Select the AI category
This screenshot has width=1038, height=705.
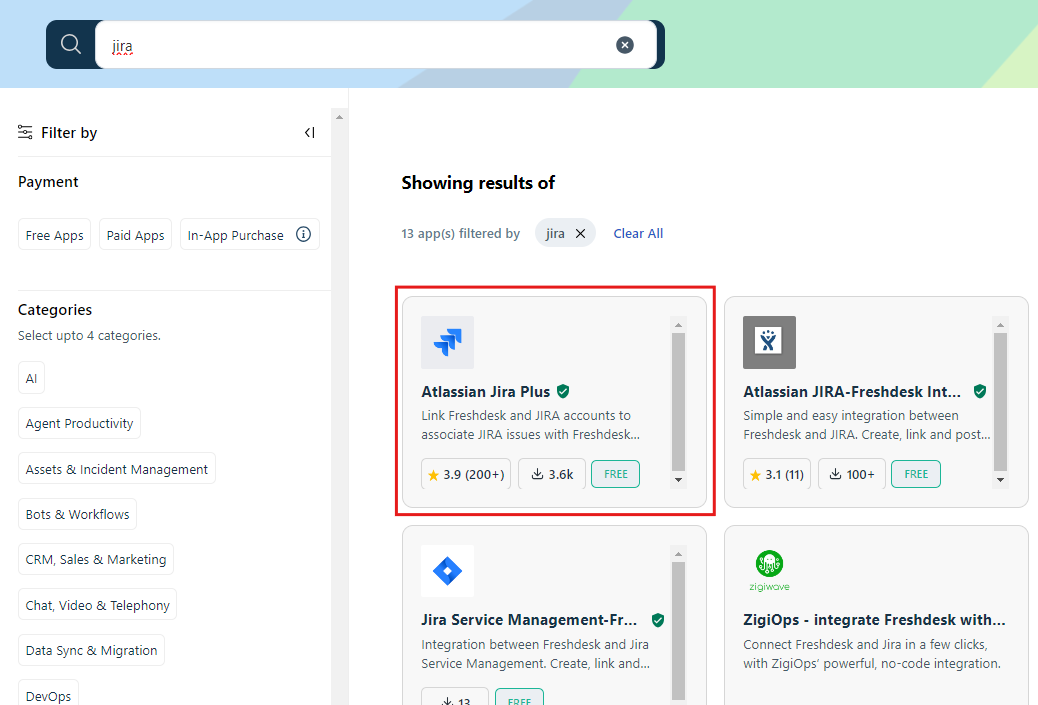coord(31,378)
